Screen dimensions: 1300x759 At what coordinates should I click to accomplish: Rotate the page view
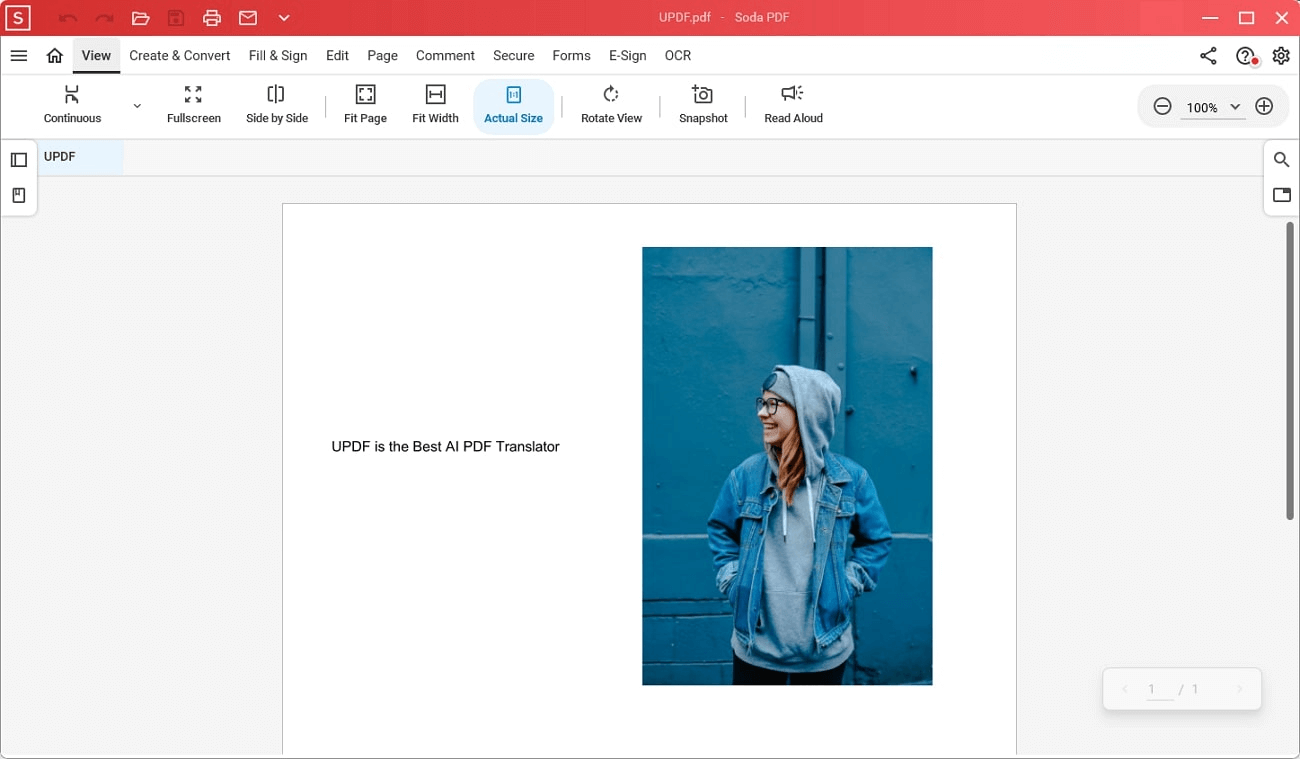coord(611,104)
